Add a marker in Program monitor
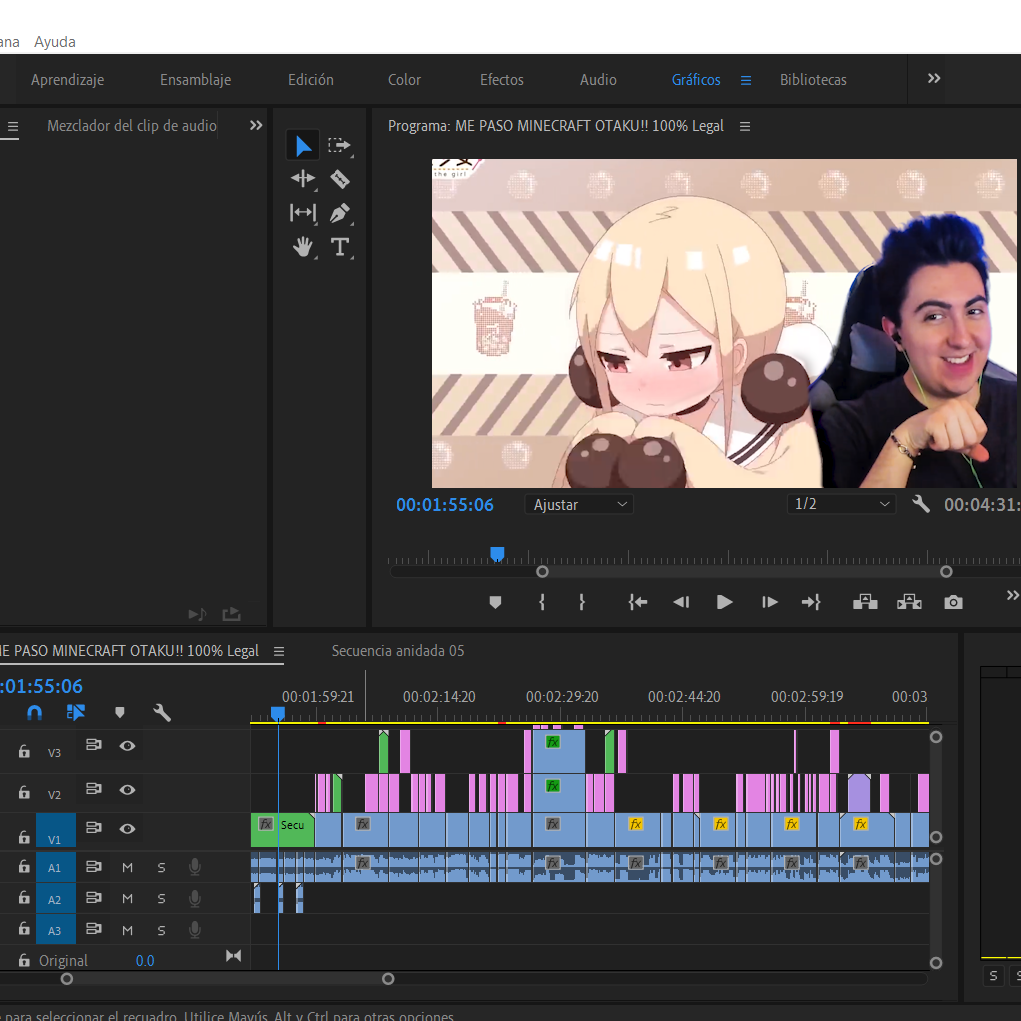Screen dimensions: 1021x1021 click(495, 602)
